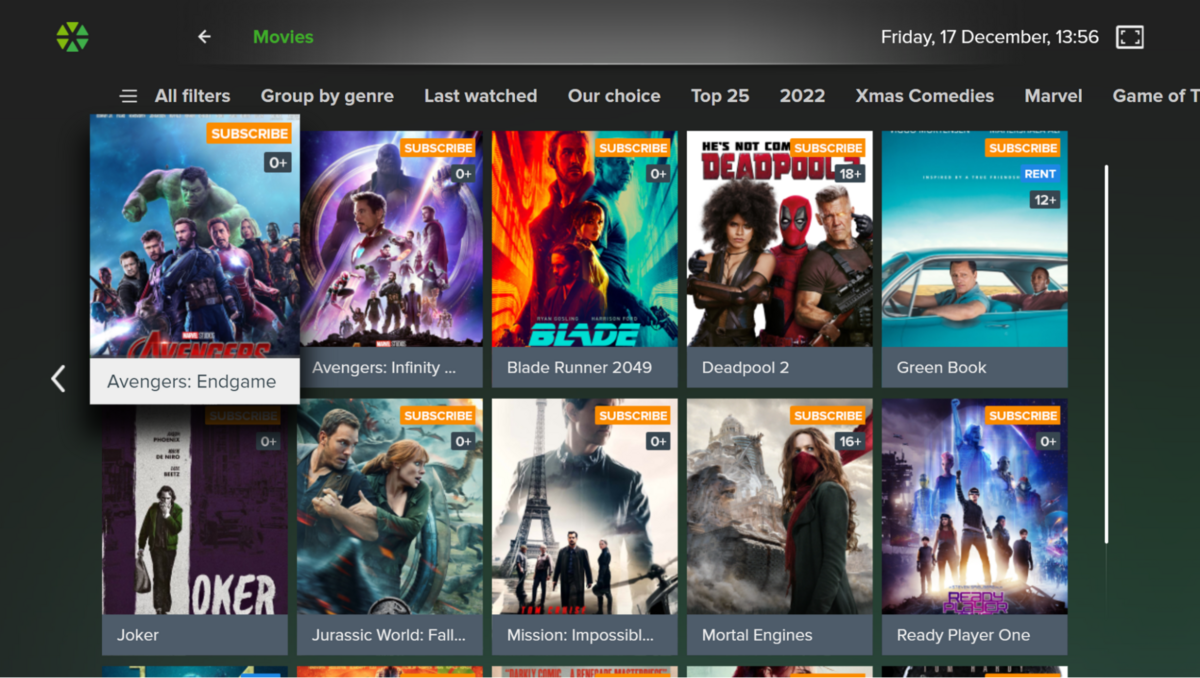Image resolution: width=1200 pixels, height=678 pixels.
Task: Click the Green Book title label
Action: click(941, 367)
